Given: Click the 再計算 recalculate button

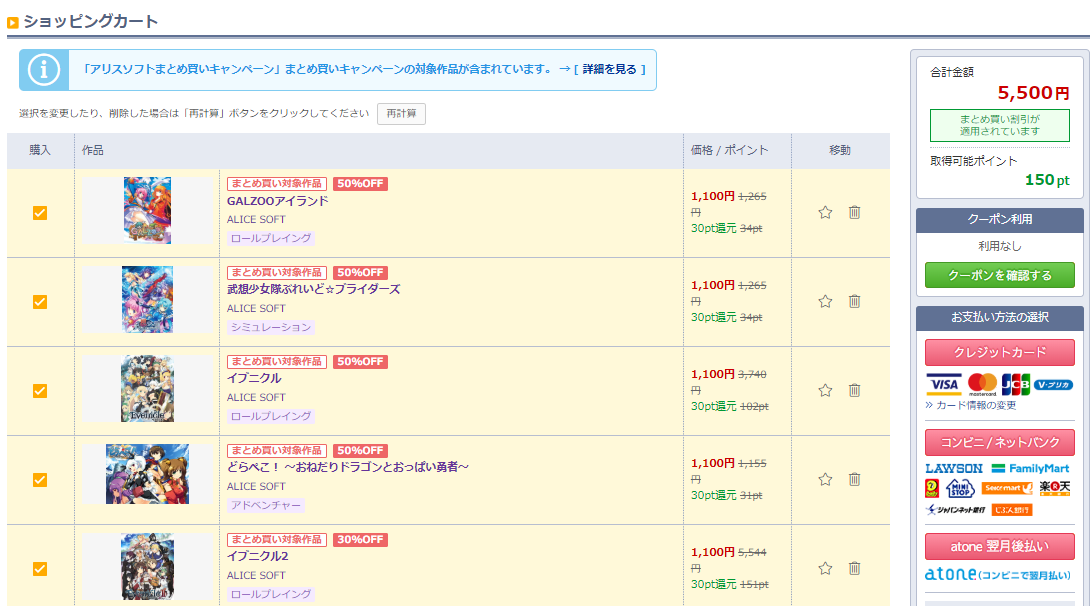Looking at the screenshot, I should pyautogui.click(x=401, y=114).
